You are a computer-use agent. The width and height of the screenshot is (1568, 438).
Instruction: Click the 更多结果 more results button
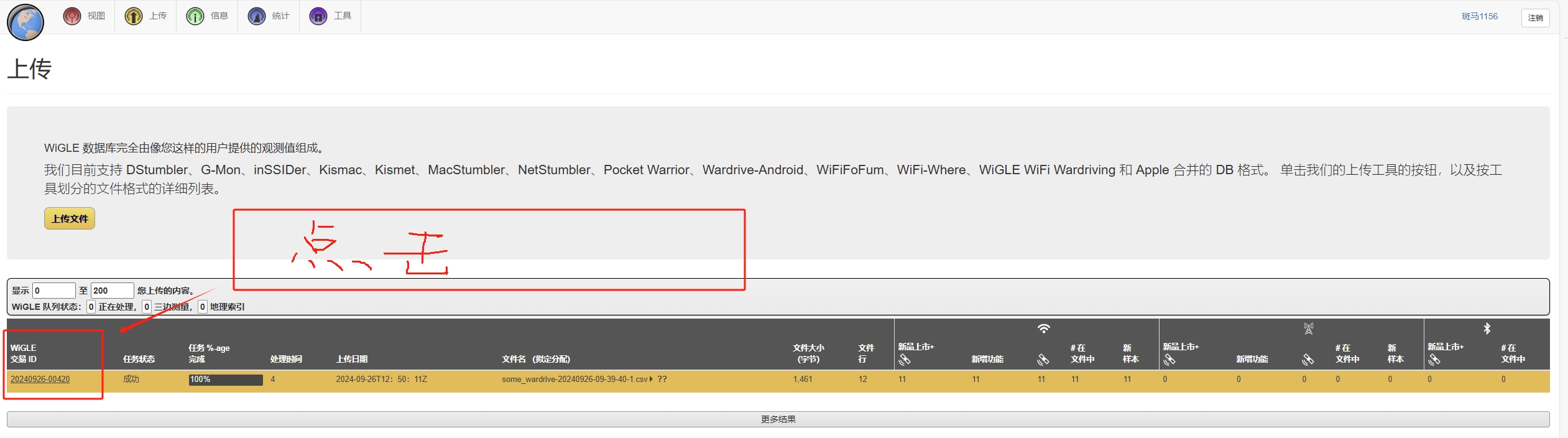coord(778,419)
